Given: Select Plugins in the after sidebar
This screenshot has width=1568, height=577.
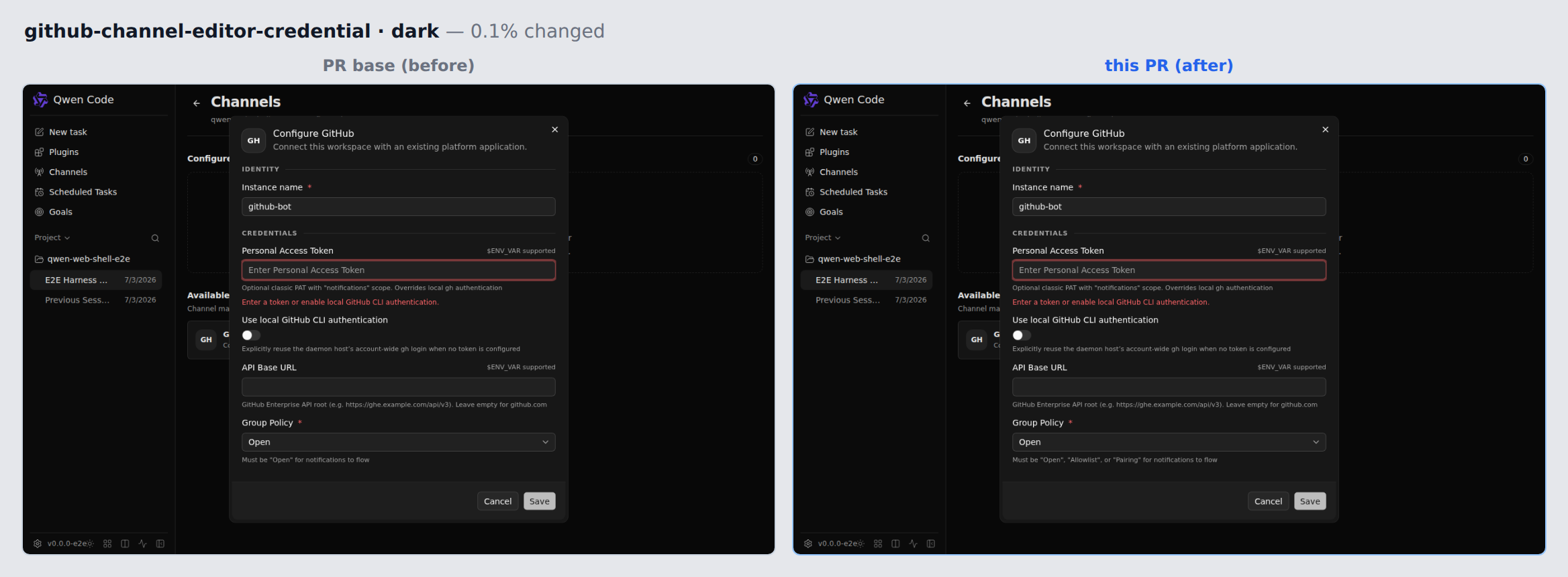Looking at the screenshot, I should [x=867, y=152].
